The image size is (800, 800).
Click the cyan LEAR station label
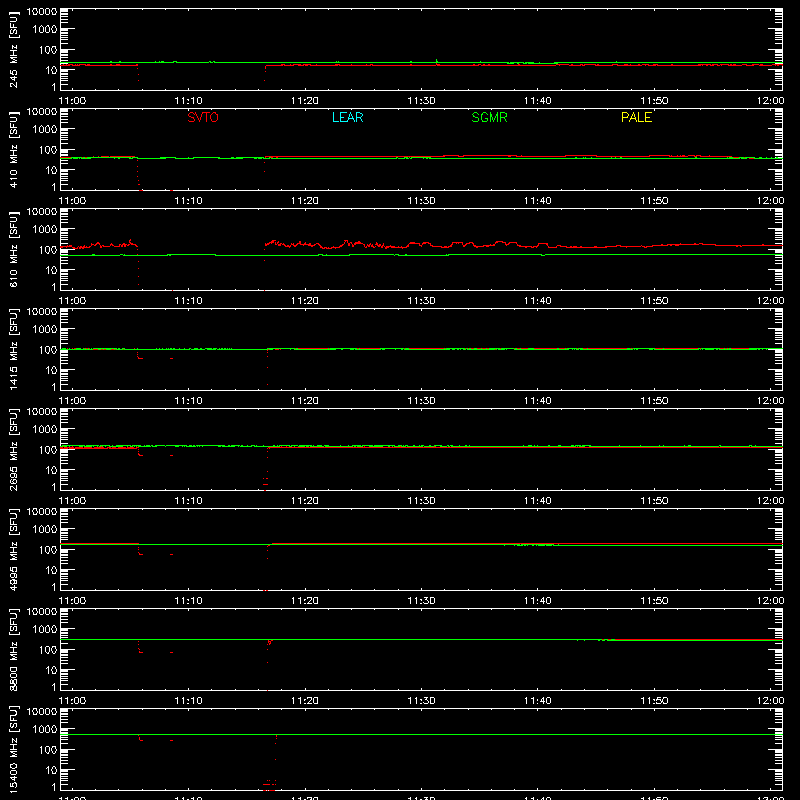(347, 117)
